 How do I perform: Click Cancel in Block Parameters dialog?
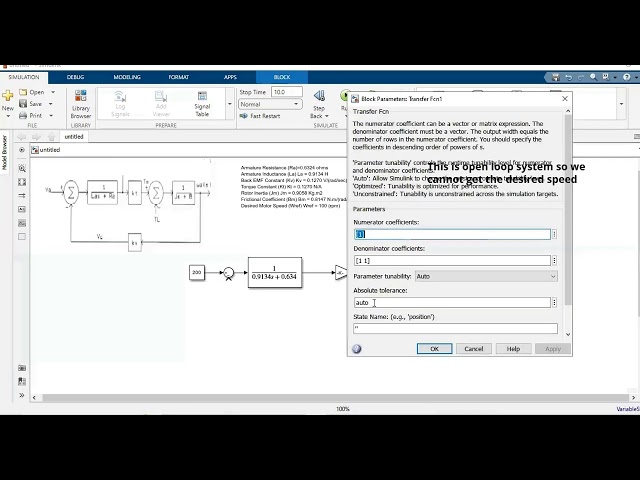pyautogui.click(x=473, y=349)
